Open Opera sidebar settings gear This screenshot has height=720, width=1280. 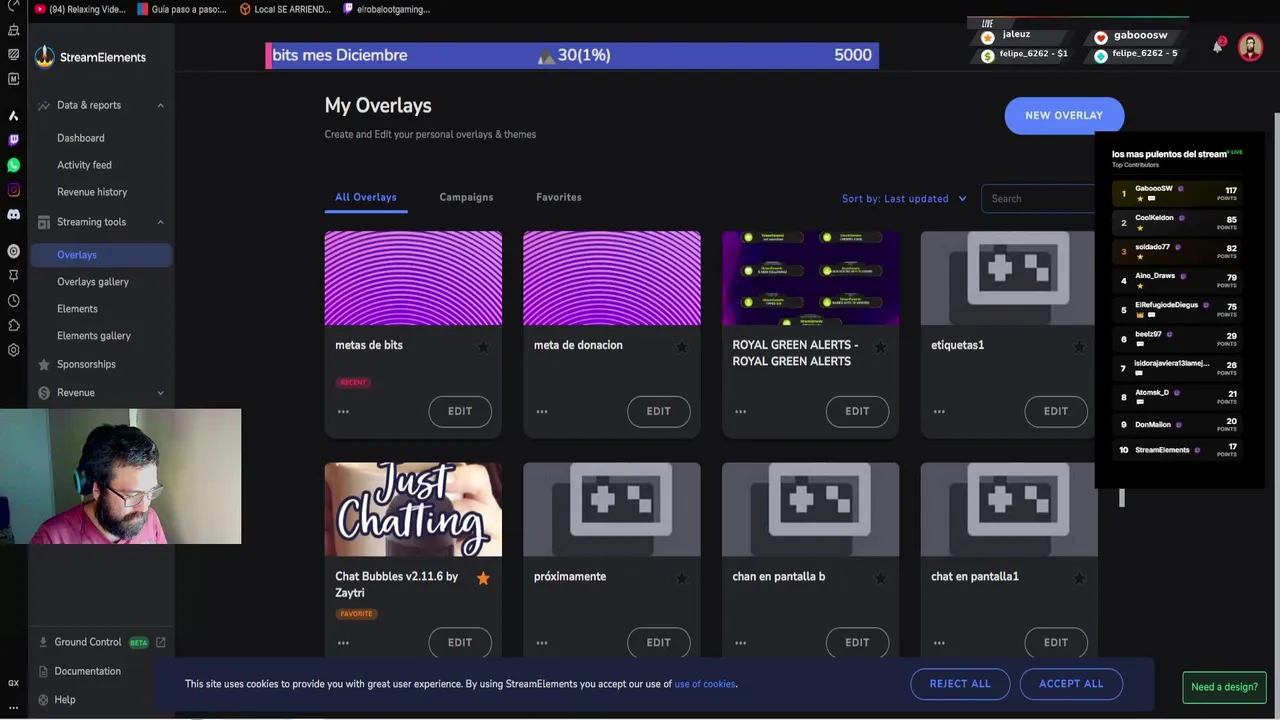[x=13, y=350]
